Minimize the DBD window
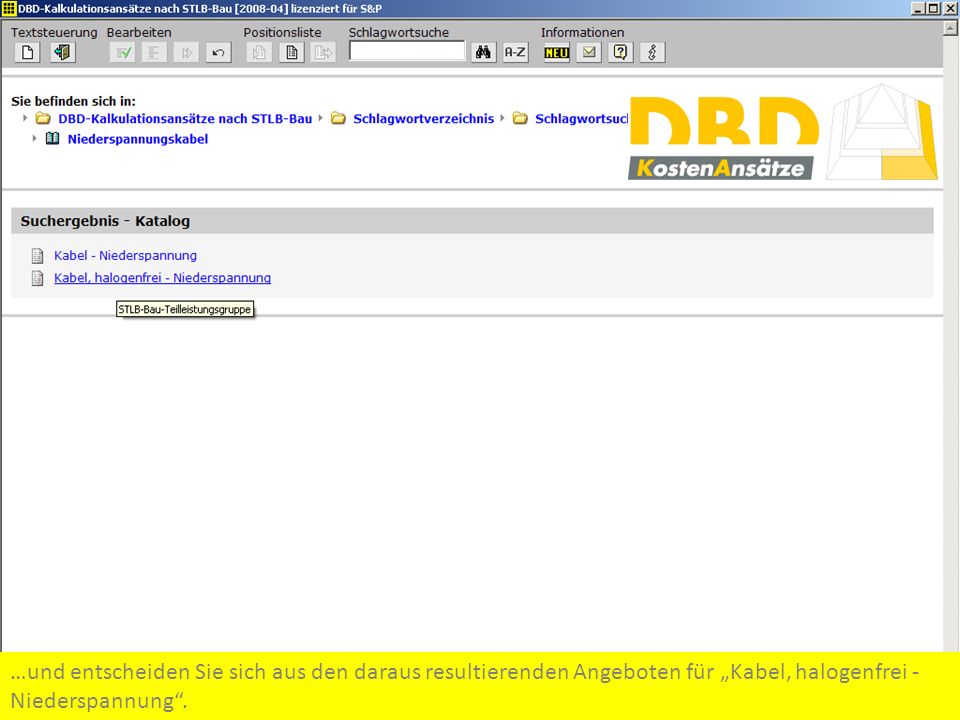The width and height of the screenshot is (960, 720). [x=918, y=9]
